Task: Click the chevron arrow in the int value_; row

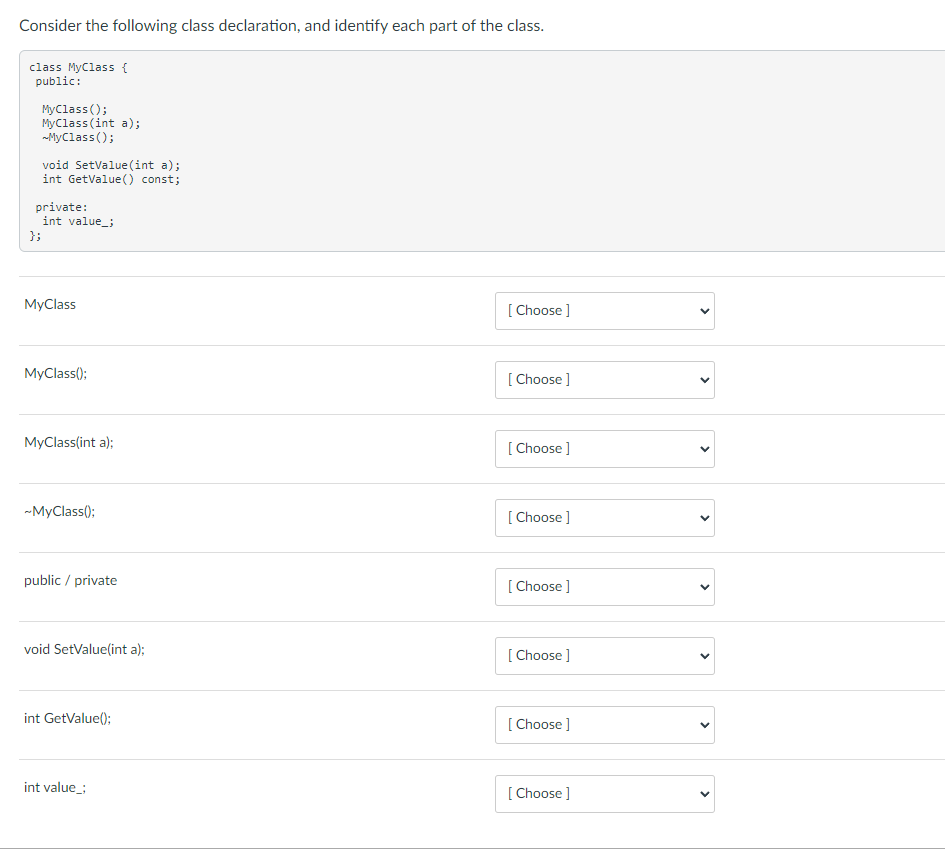Action: click(x=704, y=794)
